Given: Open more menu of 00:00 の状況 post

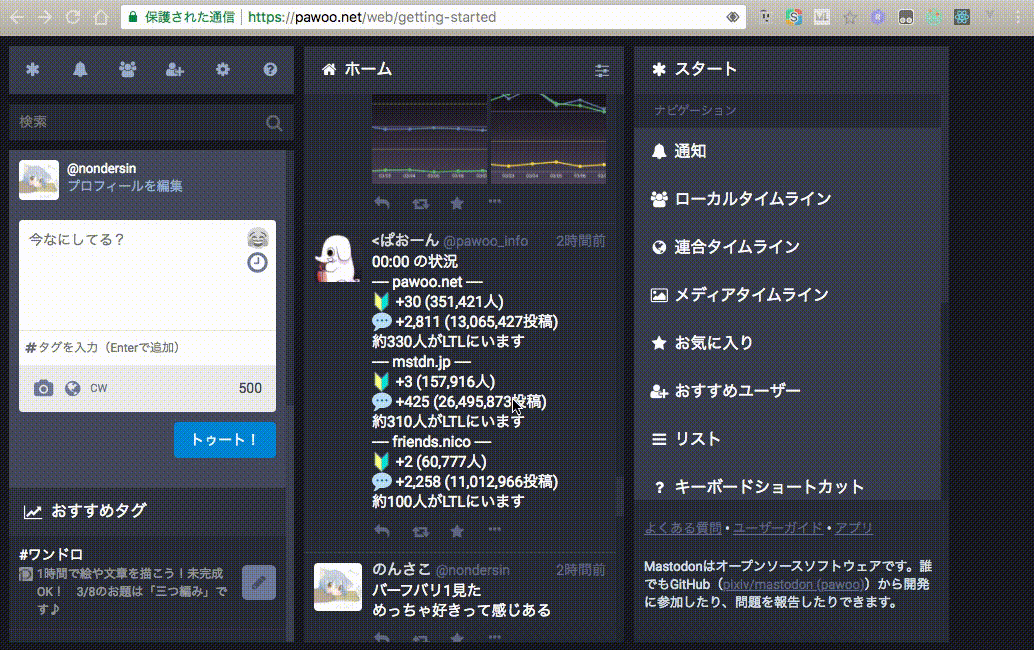Looking at the screenshot, I should point(495,529).
